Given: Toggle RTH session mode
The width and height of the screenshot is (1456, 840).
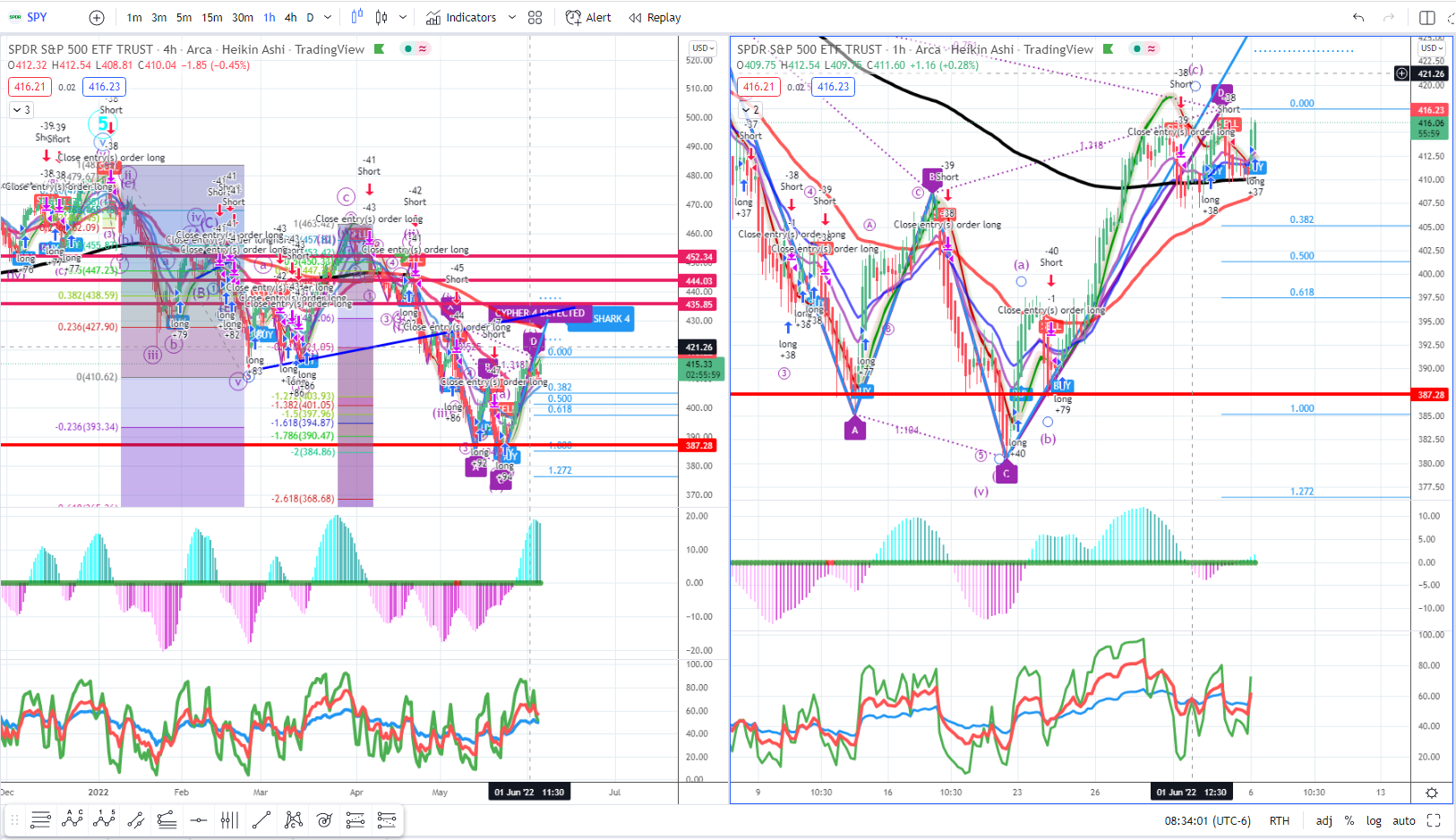Looking at the screenshot, I should 1280,820.
